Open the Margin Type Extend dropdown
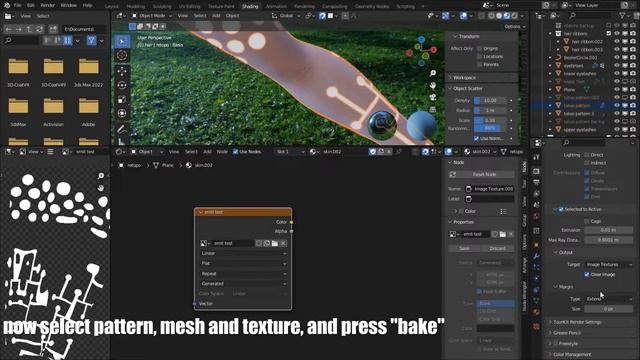Image resolution: width=640 pixels, height=360 pixels. click(x=609, y=299)
